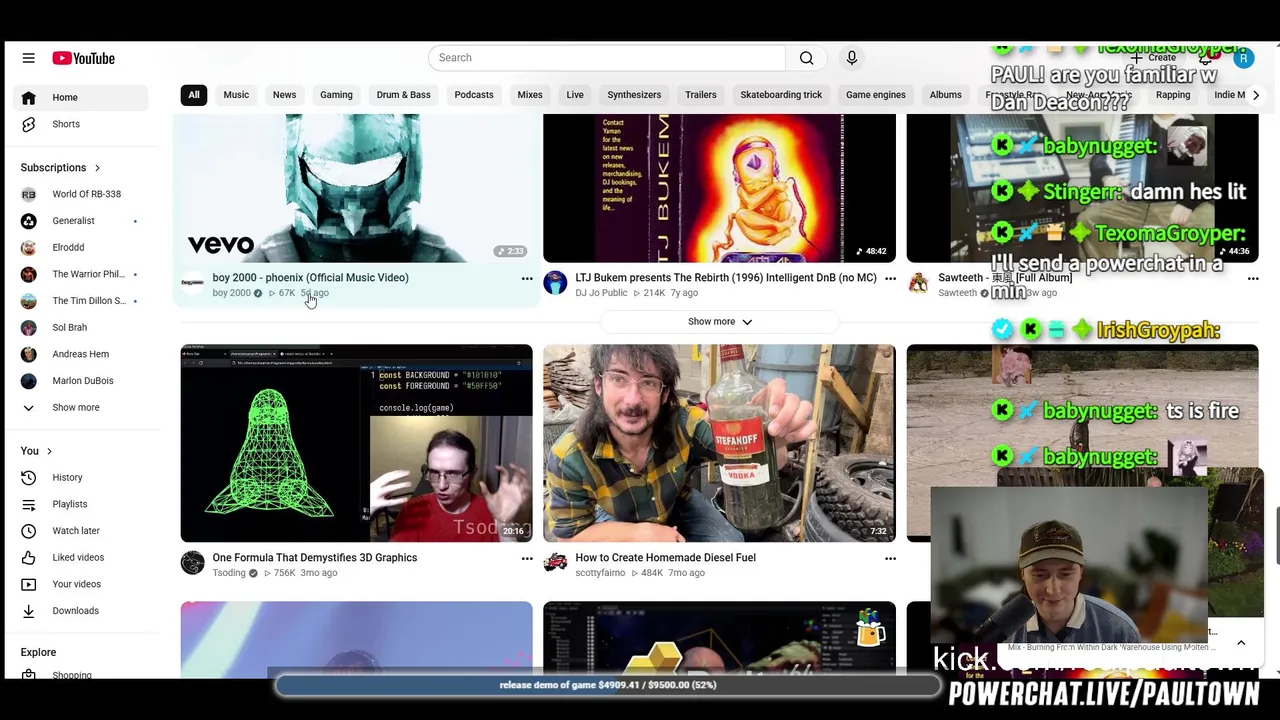The width and height of the screenshot is (1280, 720).
Task: Select the Trailers filter chip
Action: (701, 95)
